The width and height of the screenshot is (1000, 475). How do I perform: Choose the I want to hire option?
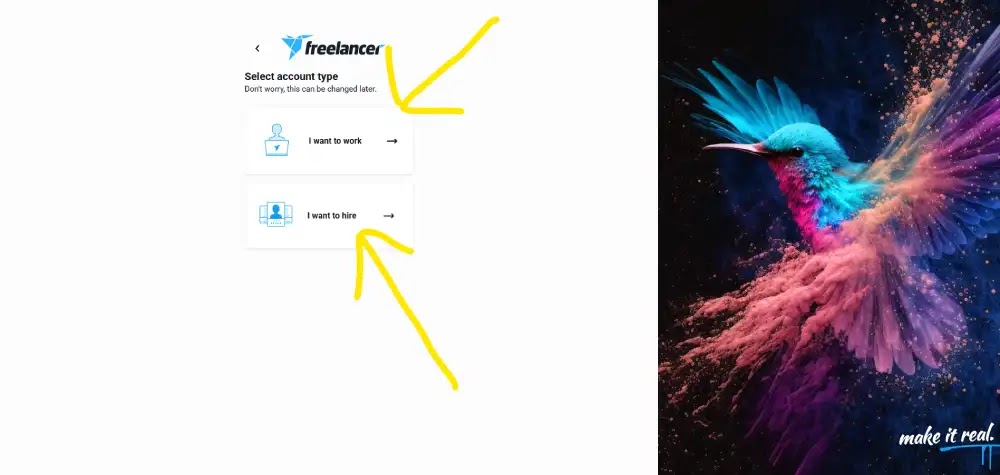(329, 216)
